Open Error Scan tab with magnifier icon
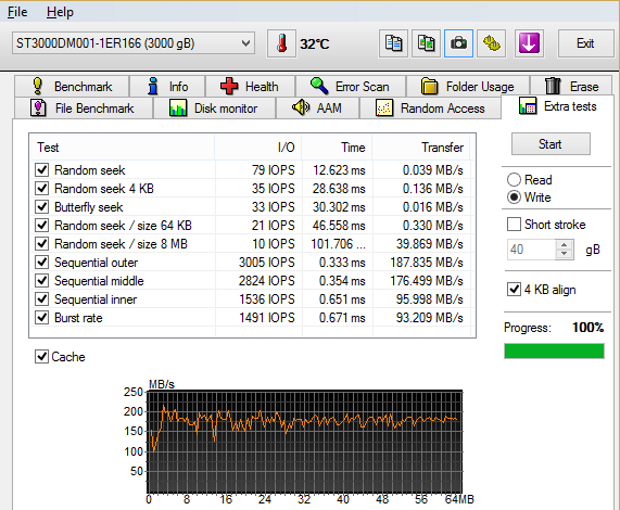The width and height of the screenshot is (620, 510). (x=349, y=86)
